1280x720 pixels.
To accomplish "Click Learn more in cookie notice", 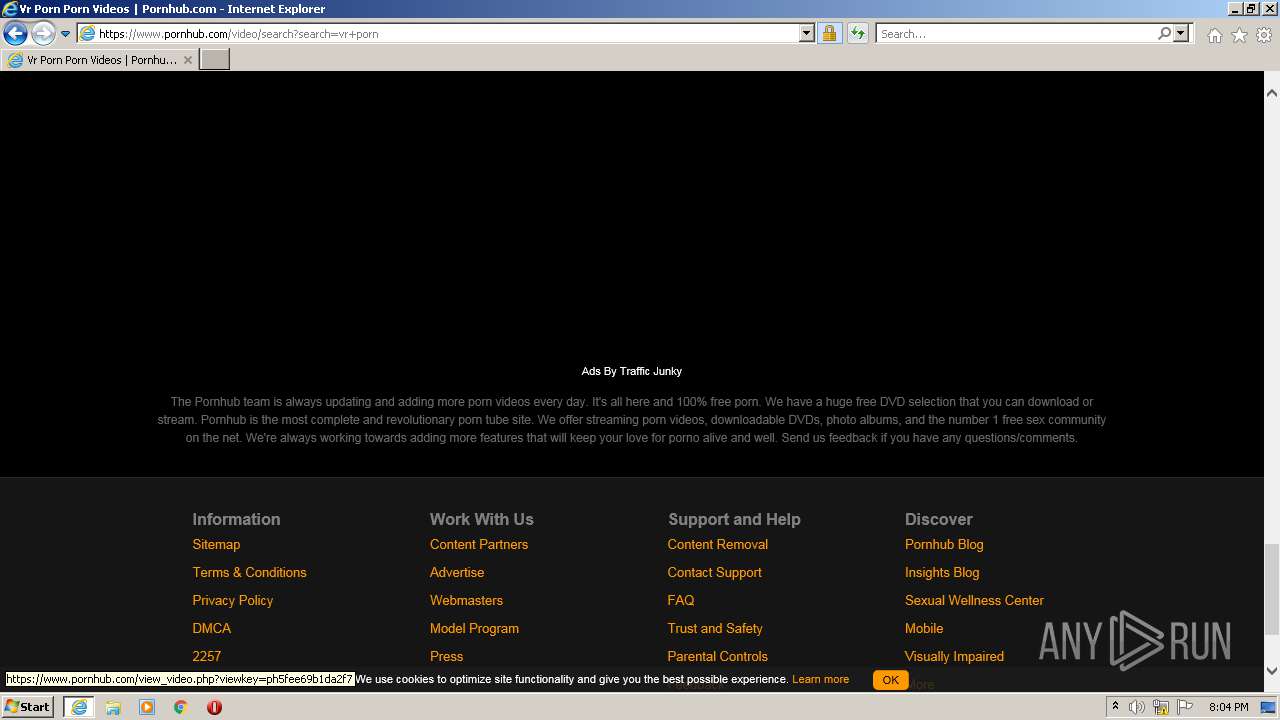I will coord(820,679).
